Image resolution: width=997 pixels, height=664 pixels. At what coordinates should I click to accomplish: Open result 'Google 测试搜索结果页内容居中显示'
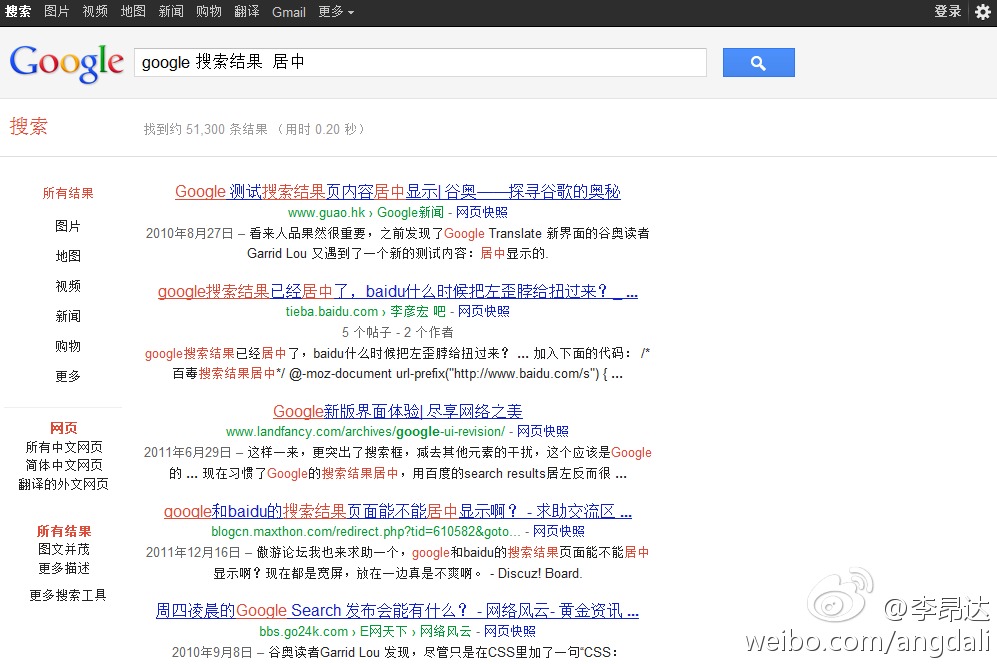pyautogui.click(x=398, y=191)
